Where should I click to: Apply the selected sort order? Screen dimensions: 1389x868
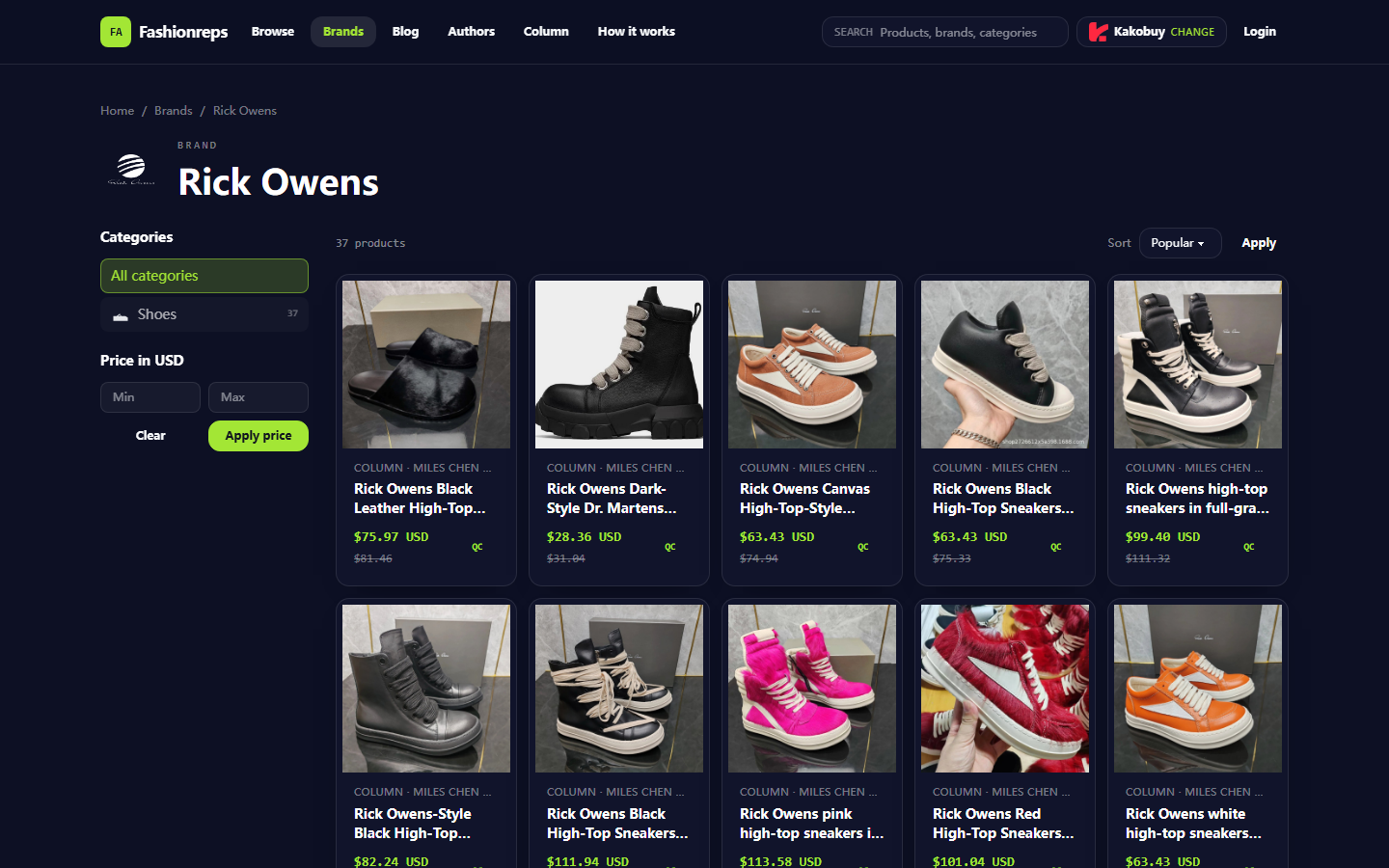[1259, 243]
